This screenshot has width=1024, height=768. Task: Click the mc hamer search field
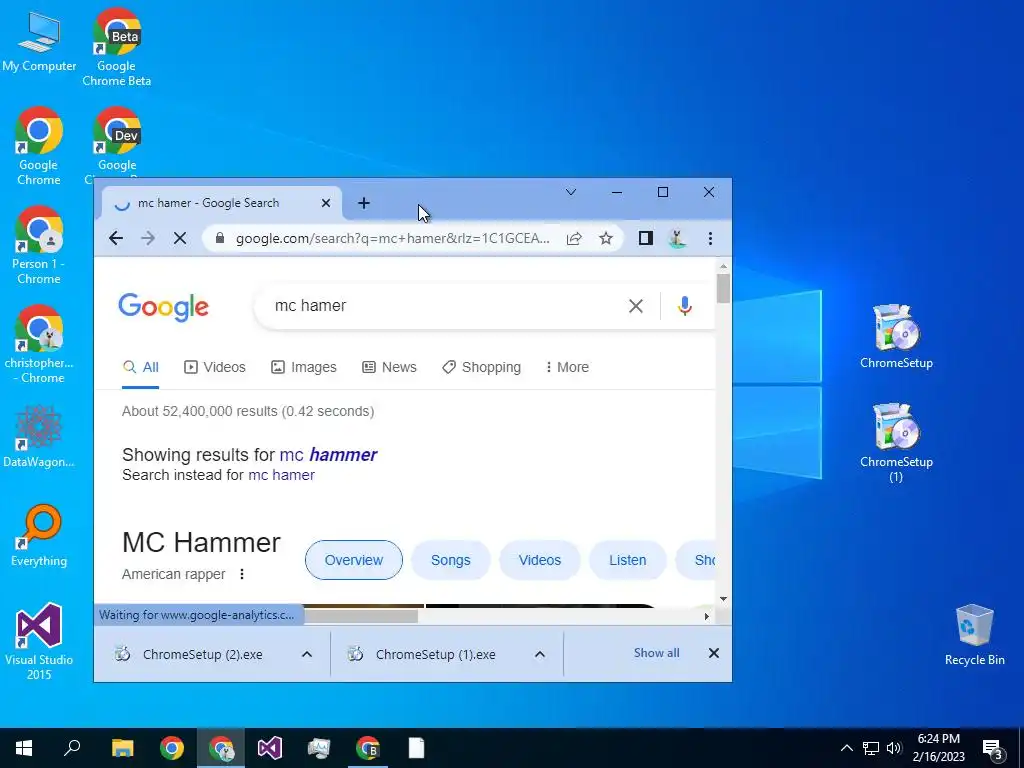pyautogui.click(x=444, y=306)
